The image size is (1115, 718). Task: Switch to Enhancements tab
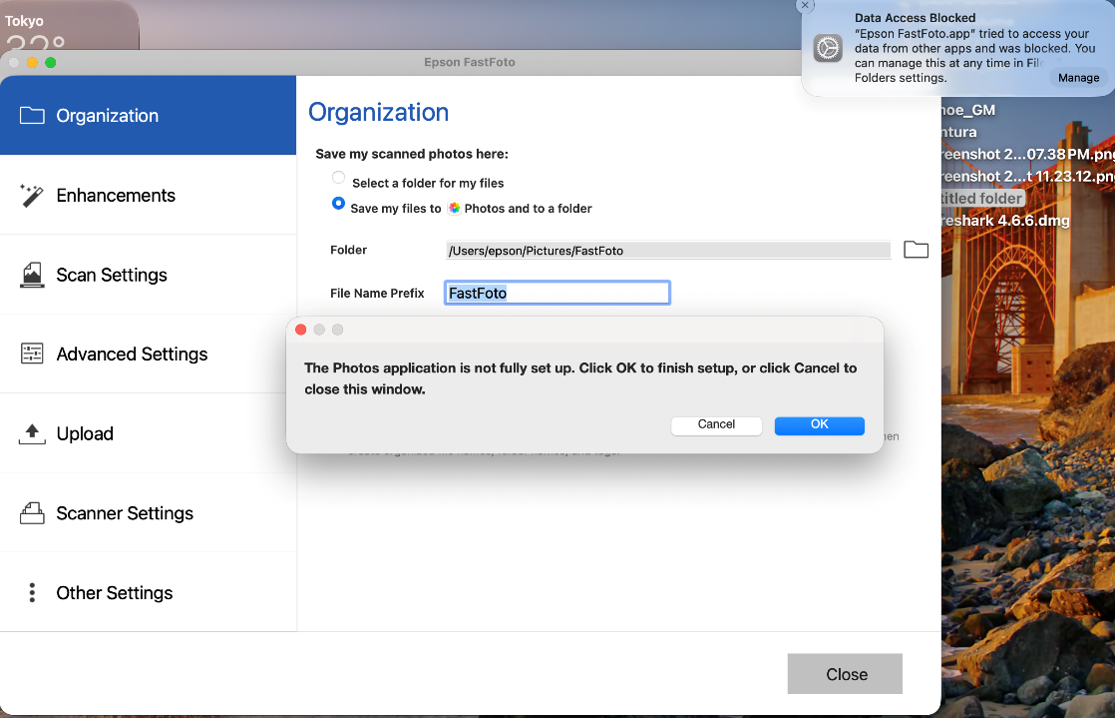(148, 195)
